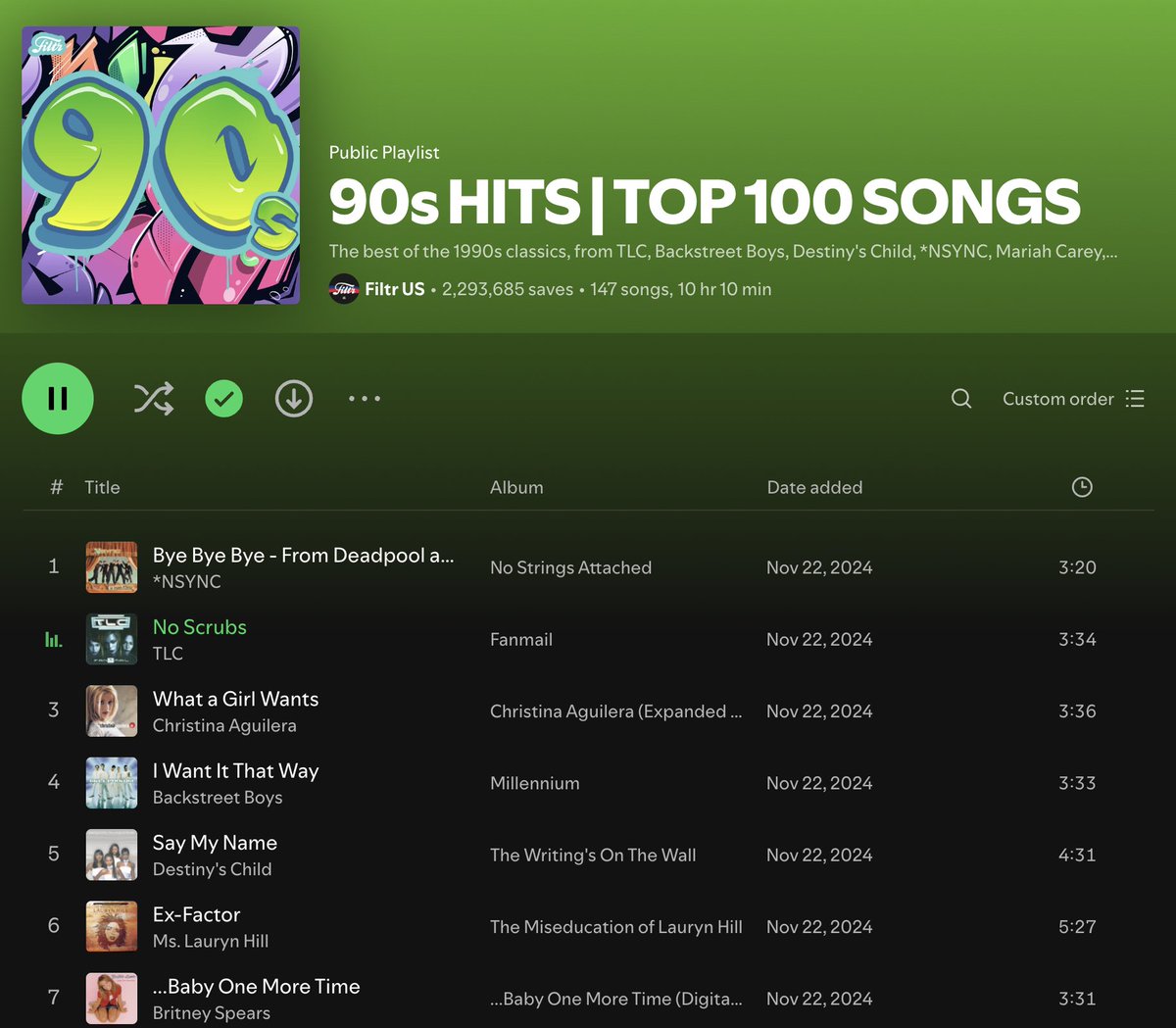Select the Ex-Factor song title

click(196, 914)
